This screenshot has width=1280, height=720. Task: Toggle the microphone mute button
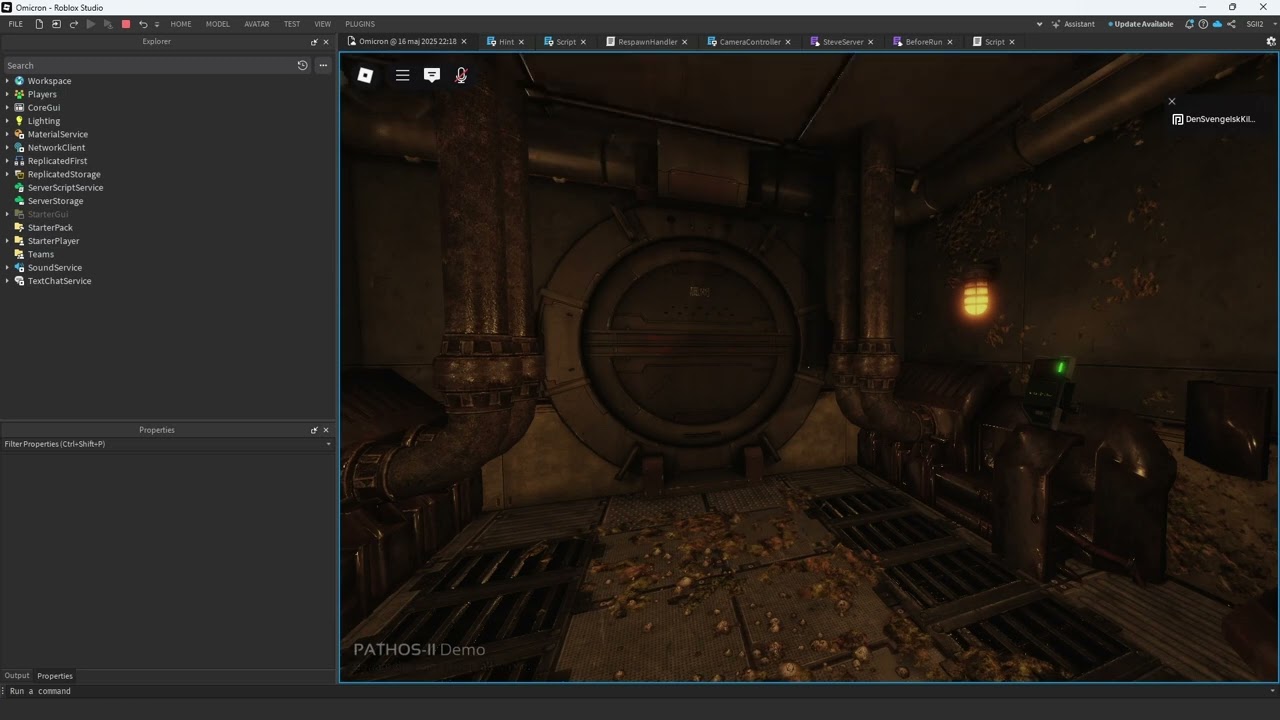pos(461,75)
